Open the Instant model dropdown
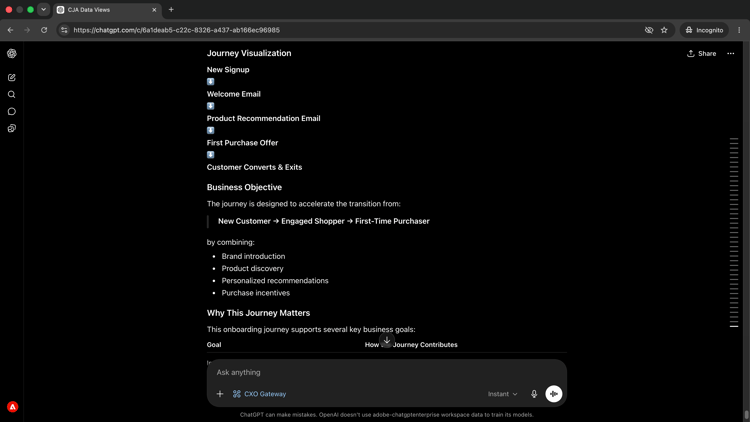750x422 pixels. (502, 394)
